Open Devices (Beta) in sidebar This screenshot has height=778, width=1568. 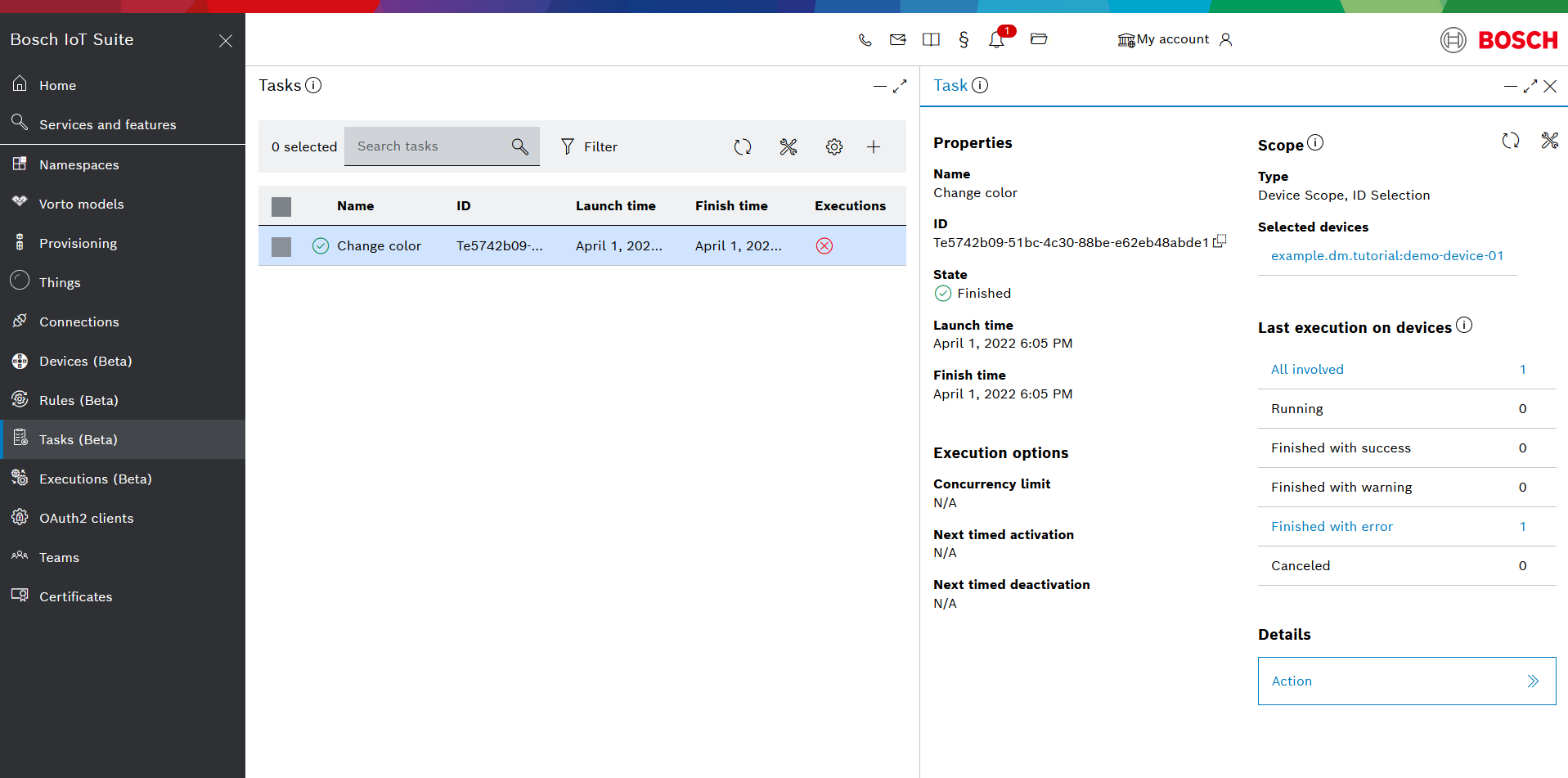123,361
